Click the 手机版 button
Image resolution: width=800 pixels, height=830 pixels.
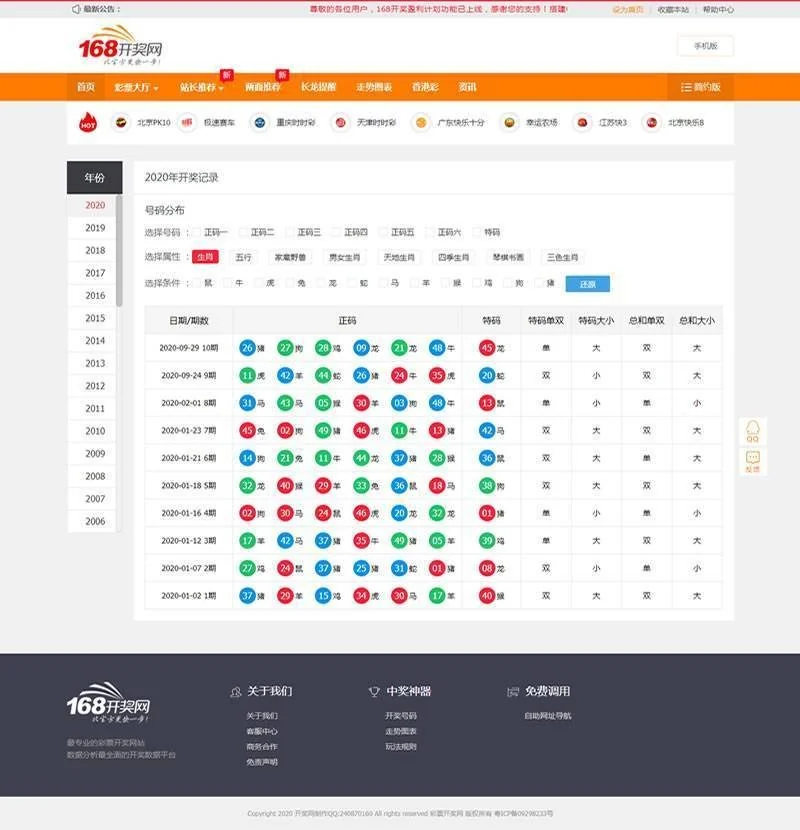pyautogui.click(x=705, y=46)
